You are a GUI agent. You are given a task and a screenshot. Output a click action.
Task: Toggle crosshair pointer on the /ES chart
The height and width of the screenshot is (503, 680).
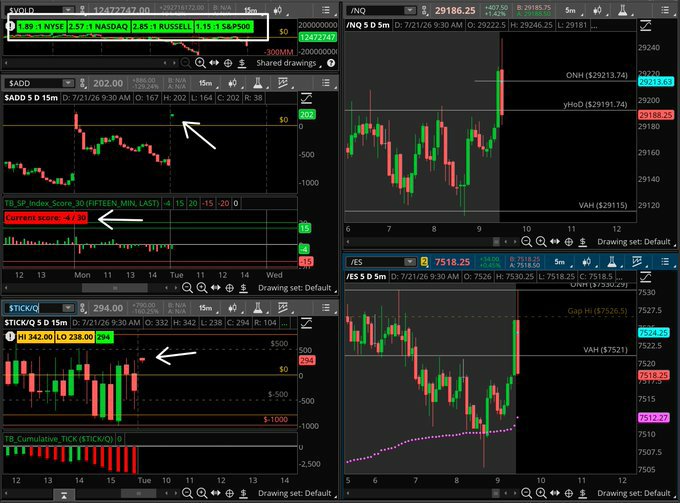(569, 493)
